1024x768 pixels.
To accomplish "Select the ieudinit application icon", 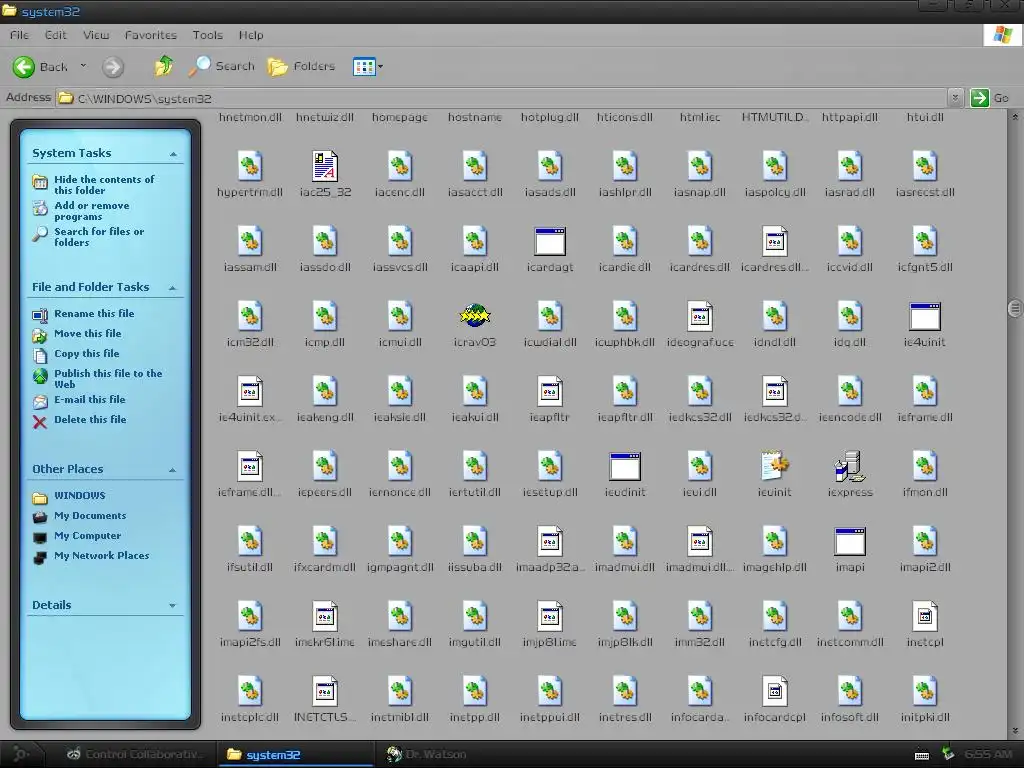I will point(625,466).
